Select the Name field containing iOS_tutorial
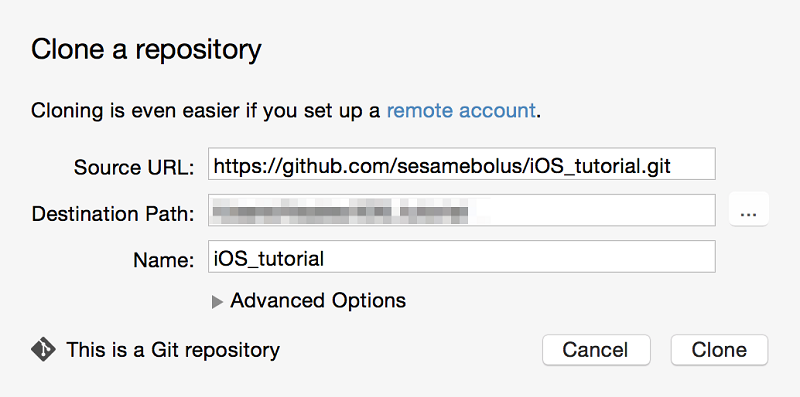The width and height of the screenshot is (800, 397). tap(462, 256)
